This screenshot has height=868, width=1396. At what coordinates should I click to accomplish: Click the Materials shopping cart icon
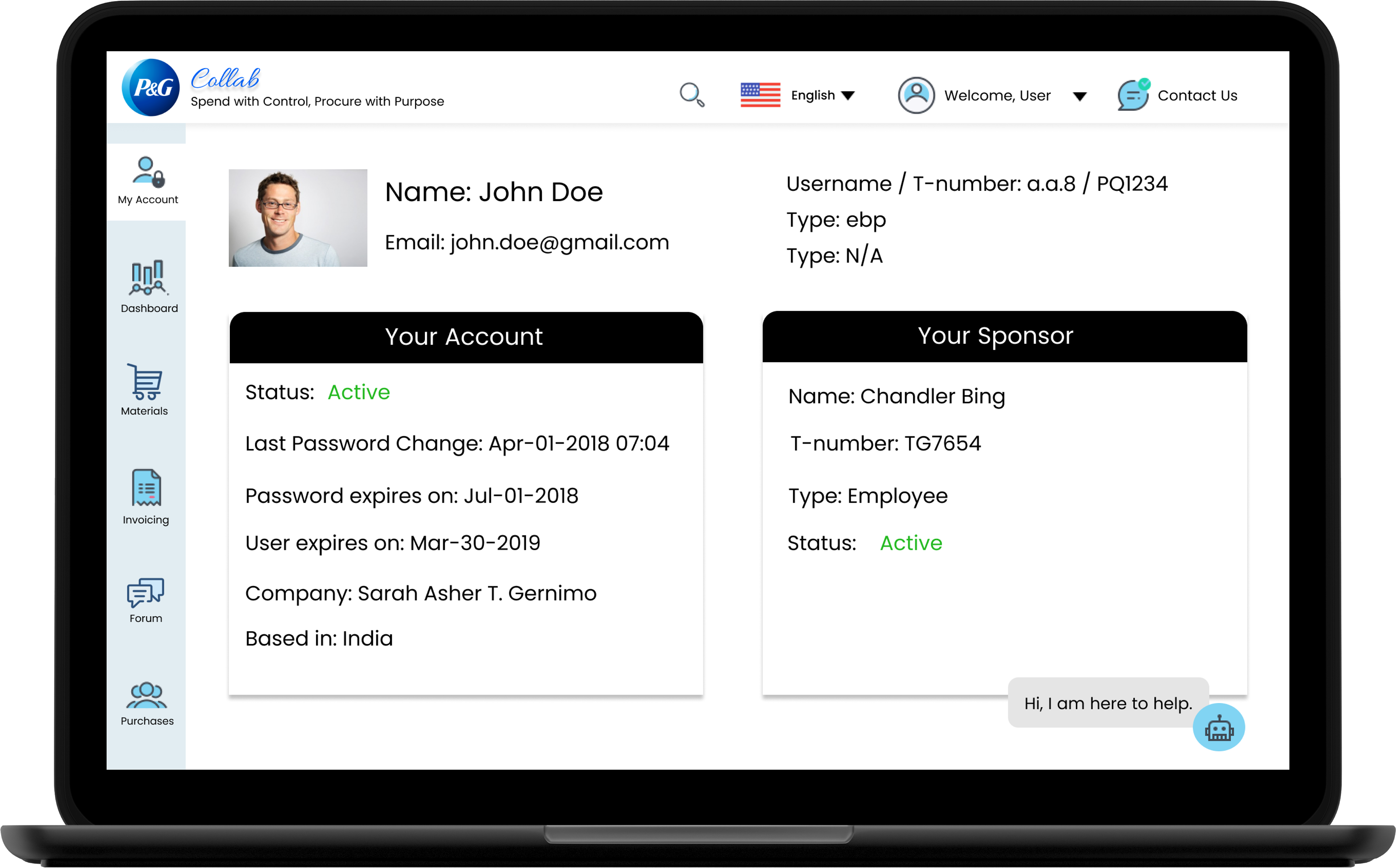point(145,382)
